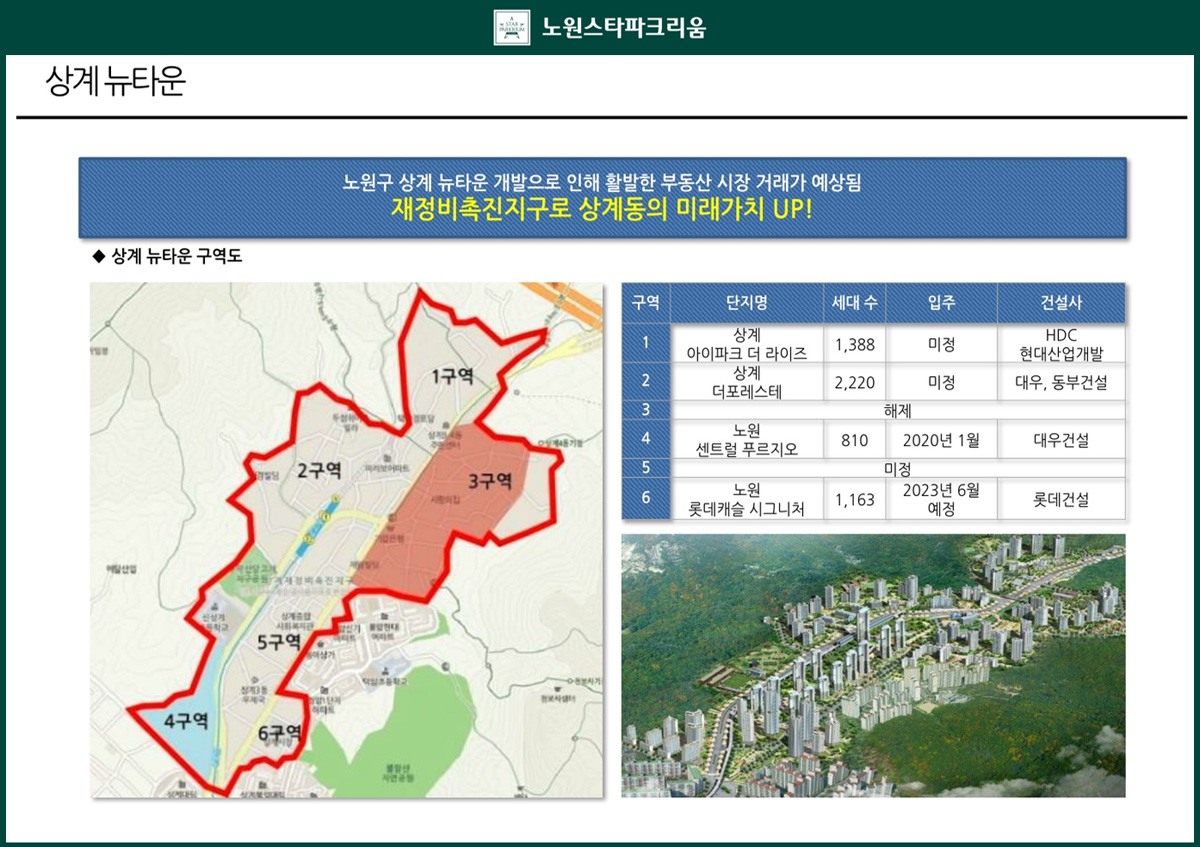Select the builder cell 'HDC 현대산업개발'
Screen dimensions: 1200x847
1061,344
